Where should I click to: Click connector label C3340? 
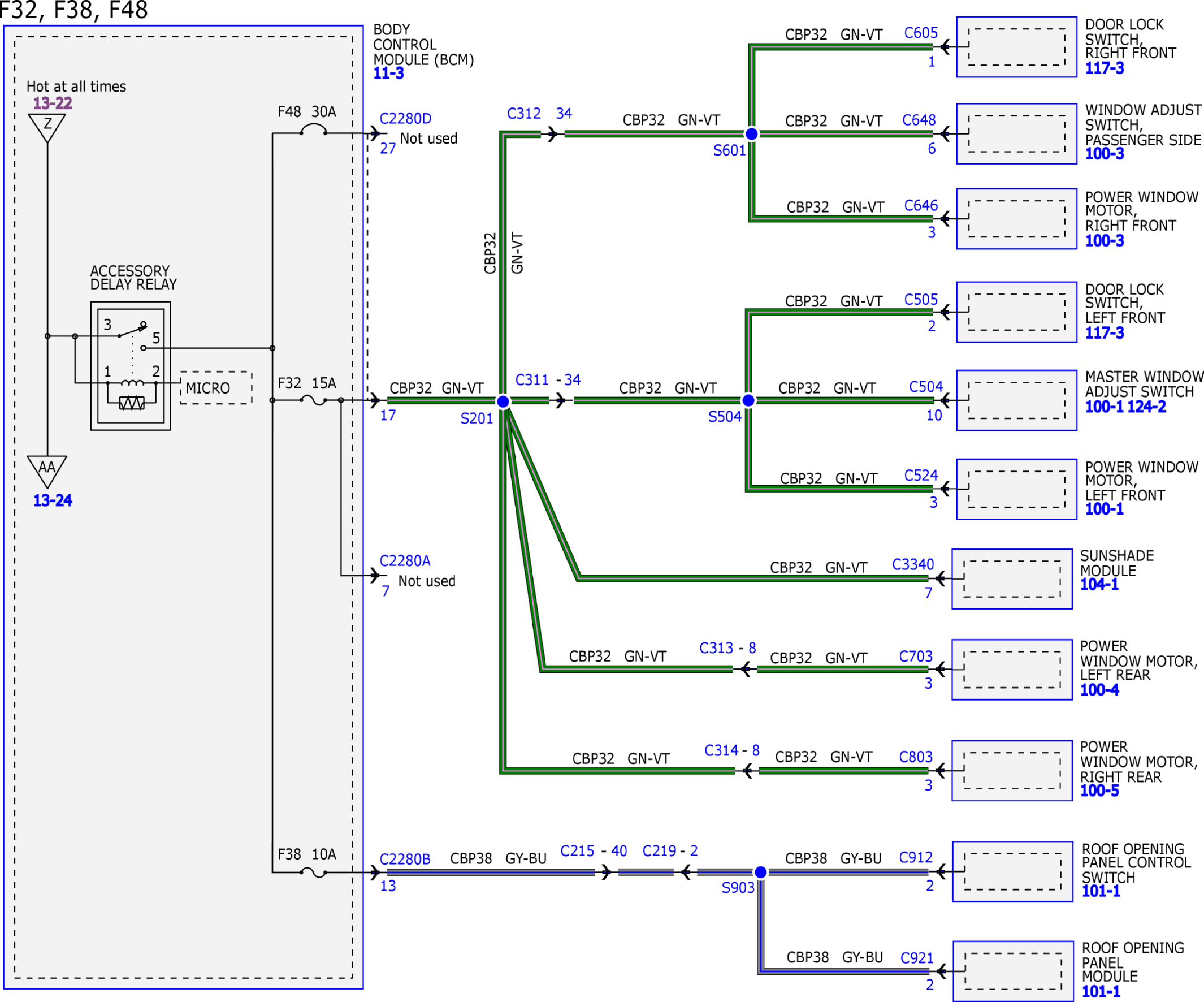point(913,564)
